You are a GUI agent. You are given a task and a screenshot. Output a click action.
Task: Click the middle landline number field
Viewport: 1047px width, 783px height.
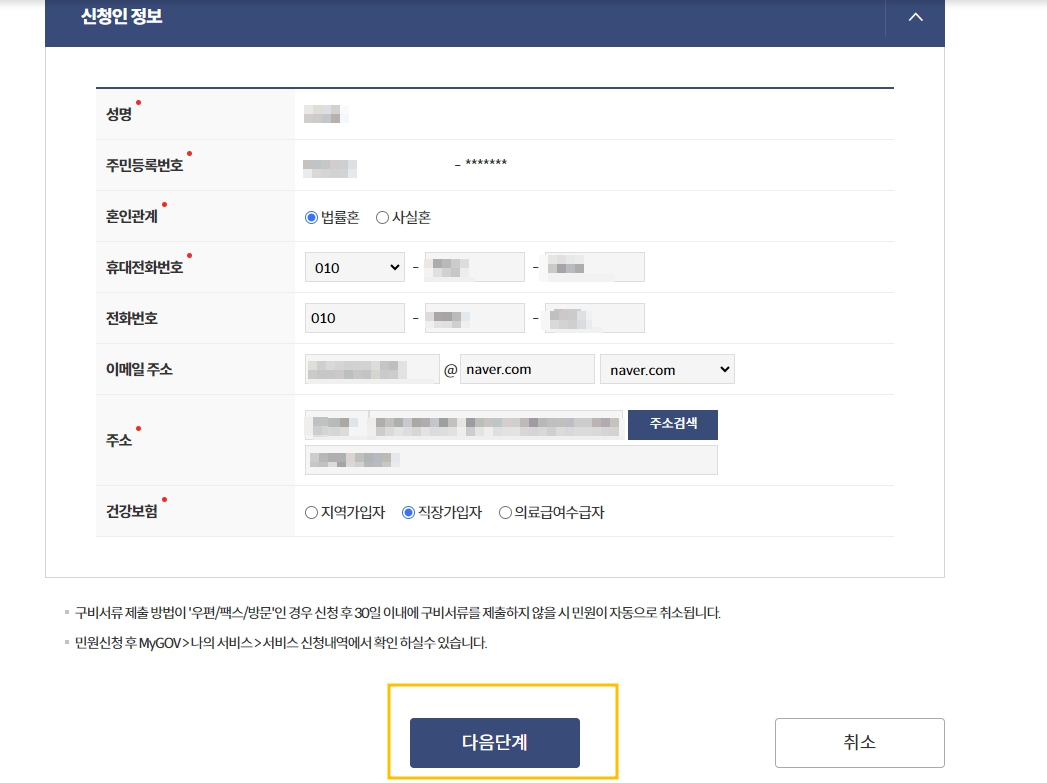point(474,317)
